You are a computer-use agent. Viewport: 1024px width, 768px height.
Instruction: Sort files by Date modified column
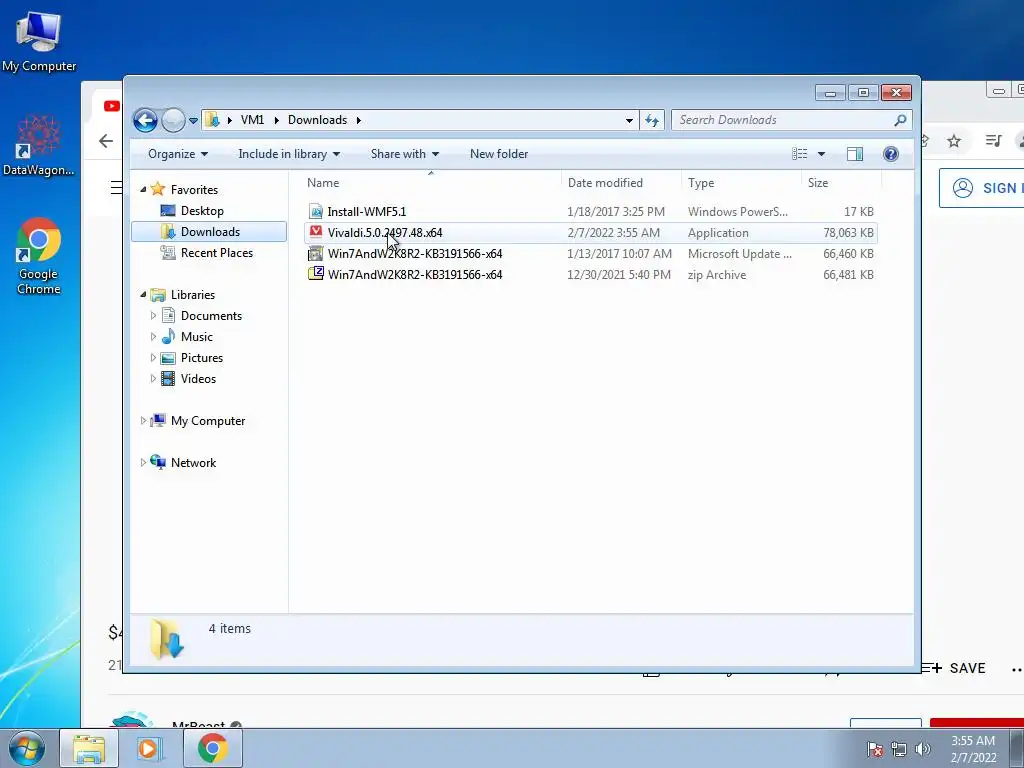[x=620, y=183]
